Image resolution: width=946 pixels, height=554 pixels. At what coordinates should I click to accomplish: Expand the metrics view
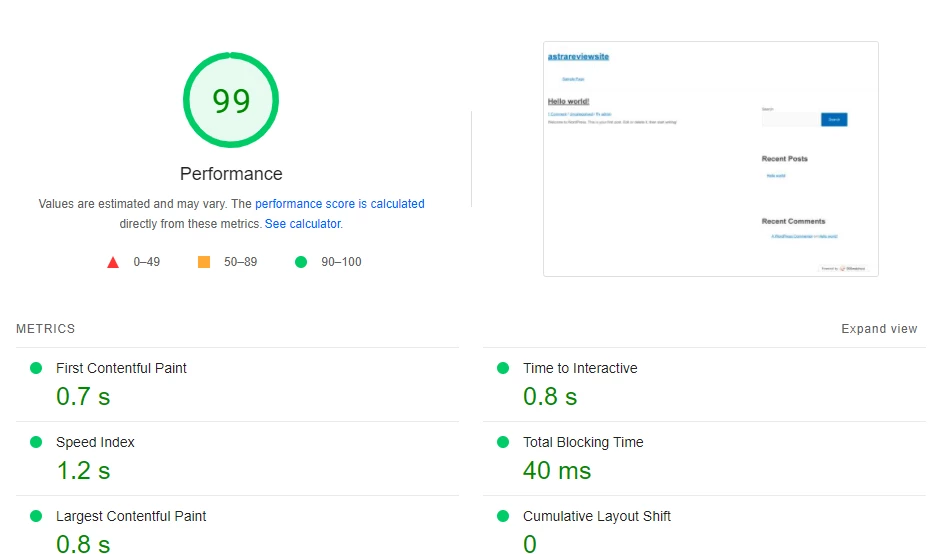click(x=878, y=329)
